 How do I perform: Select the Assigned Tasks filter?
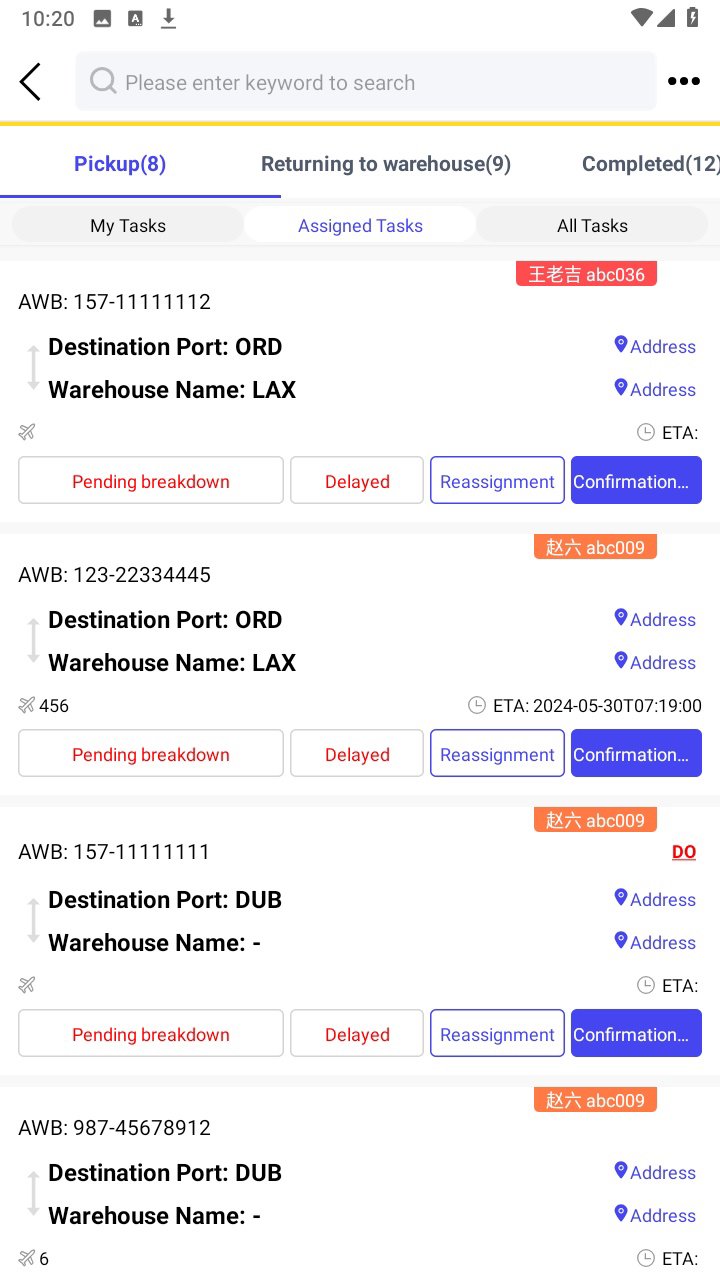360,225
